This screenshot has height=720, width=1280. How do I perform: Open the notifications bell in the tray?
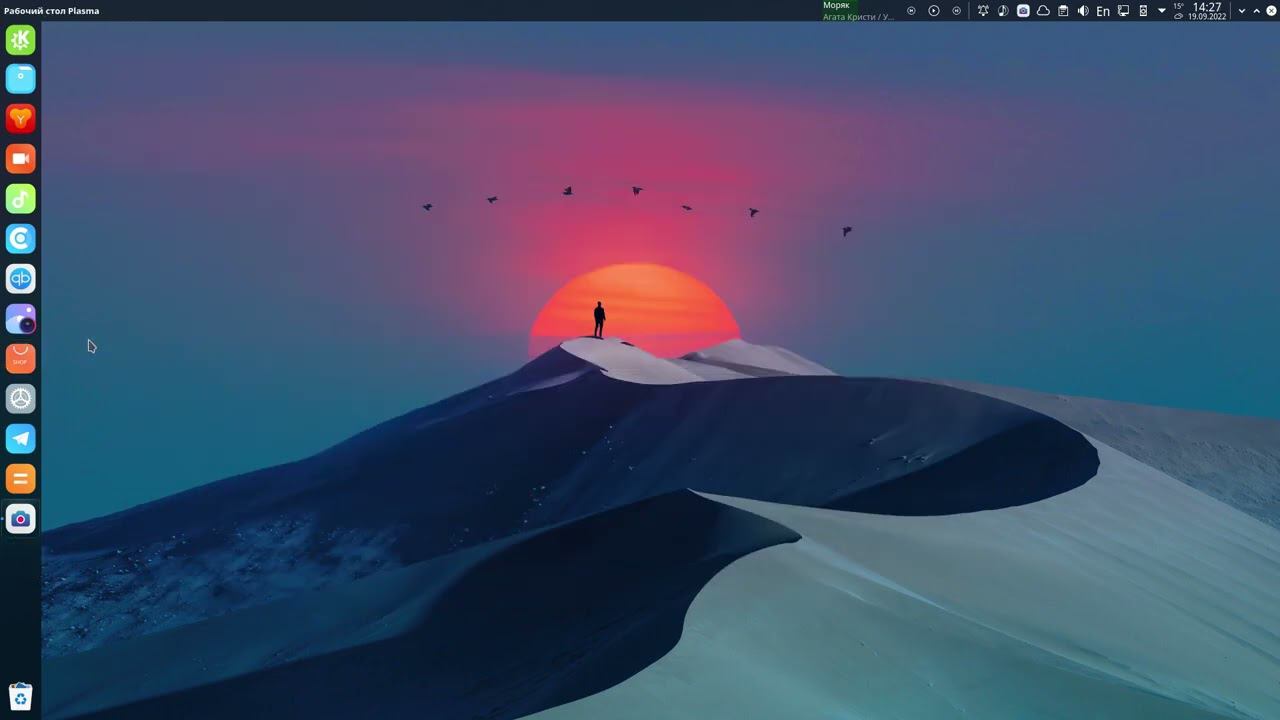pyautogui.click(x=983, y=11)
